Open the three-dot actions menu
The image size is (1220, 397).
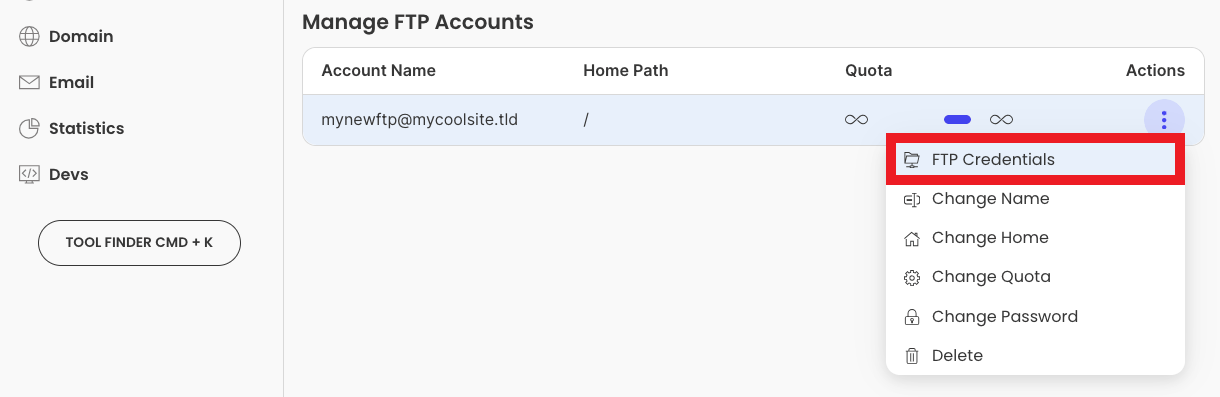(x=1164, y=120)
